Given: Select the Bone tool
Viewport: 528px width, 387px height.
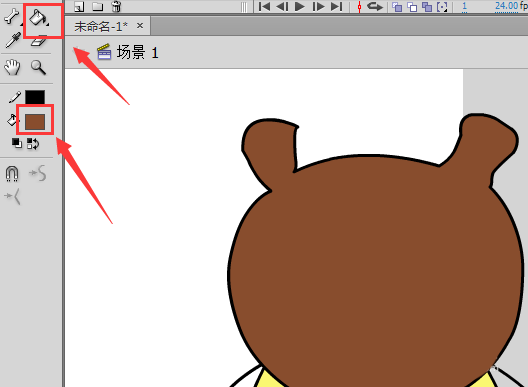Looking at the screenshot, I should (x=12, y=17).
